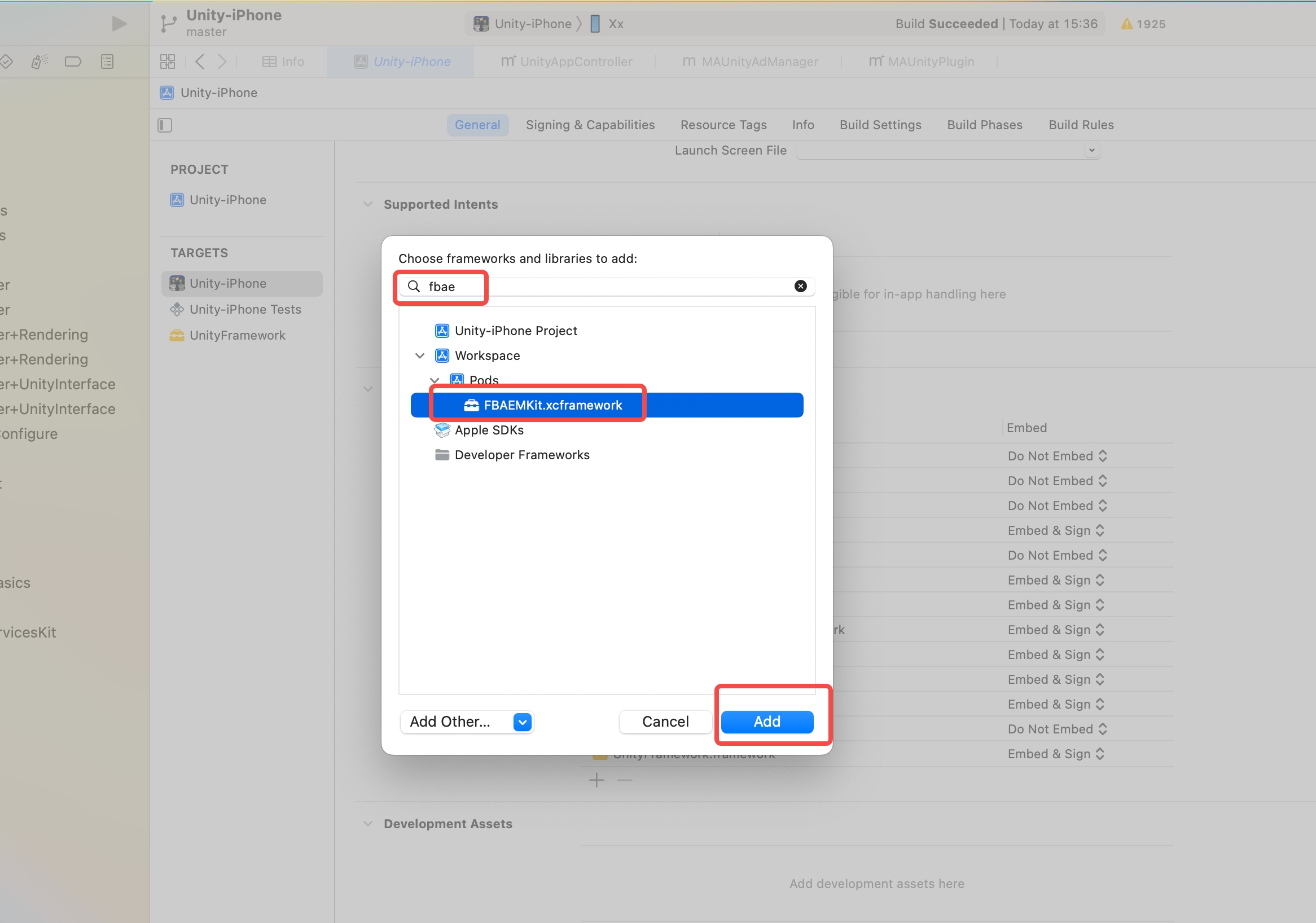Open Signing & Capabilities tab

point(590,125)
